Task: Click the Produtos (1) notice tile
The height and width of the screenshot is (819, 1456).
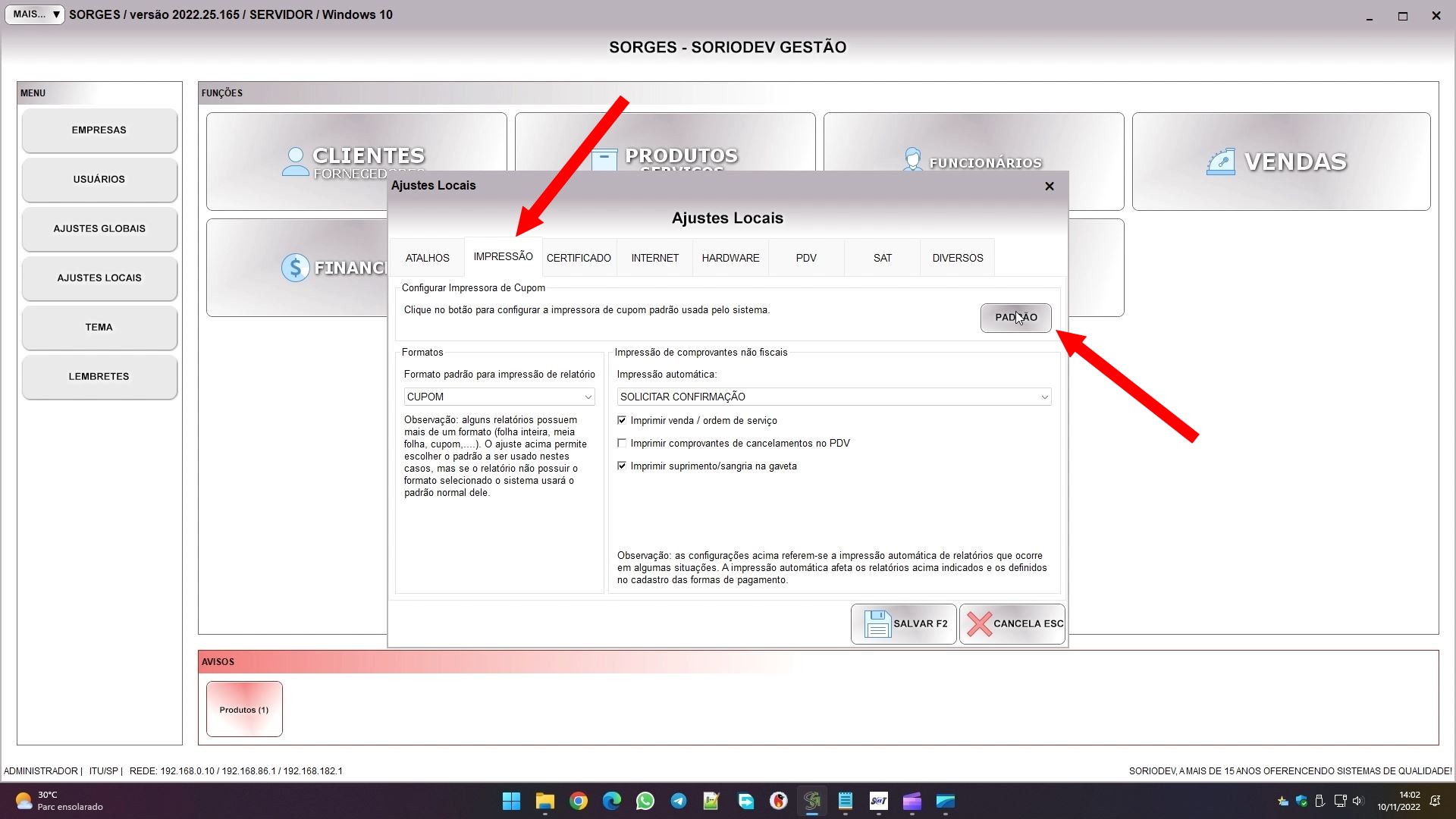Action: coord(244,710)
